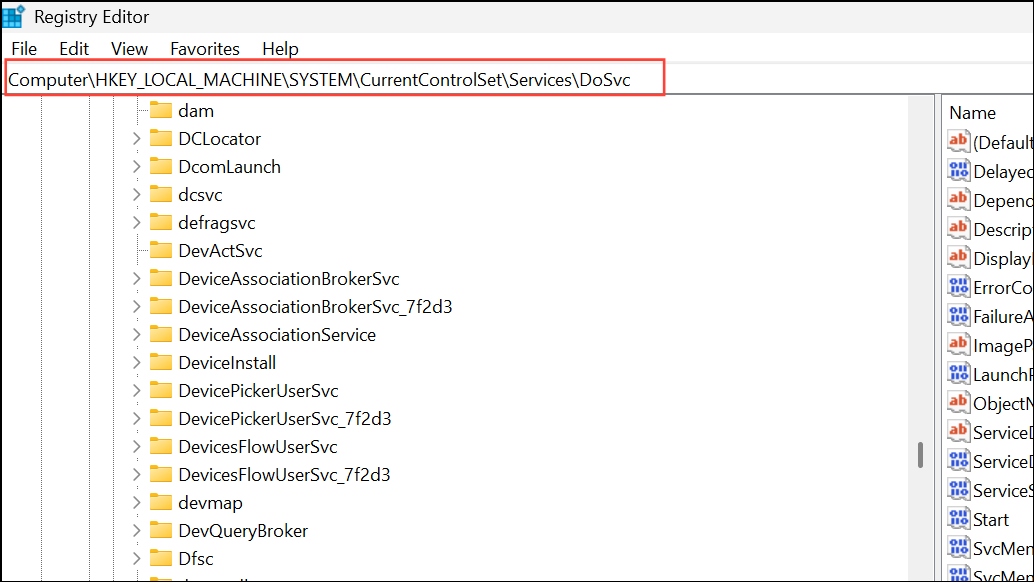Select the DevicesFlowUserSvc_7f2d3 key label
Image resolution: width=1034 pixels, height=582 pixels.
coord(284,475)
